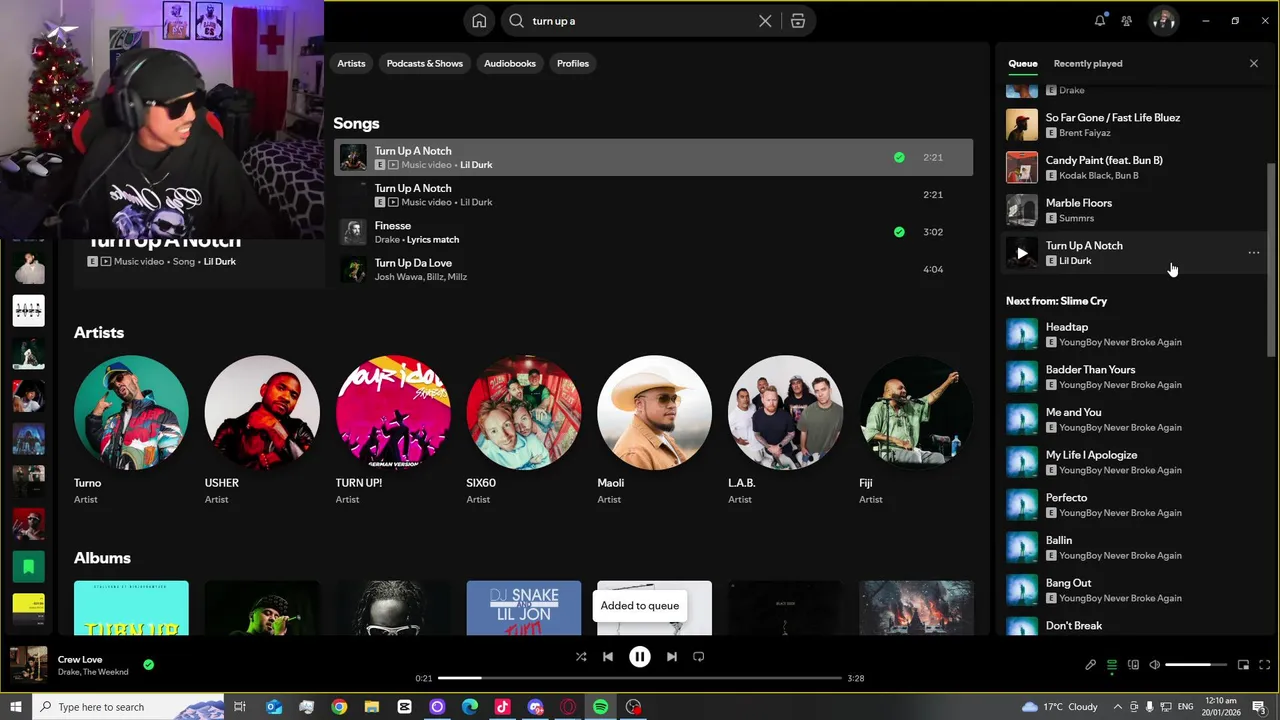Toggle the queue view icon
The width and height of the screenshot is (1280, 720).
(x=1112, y=665)
